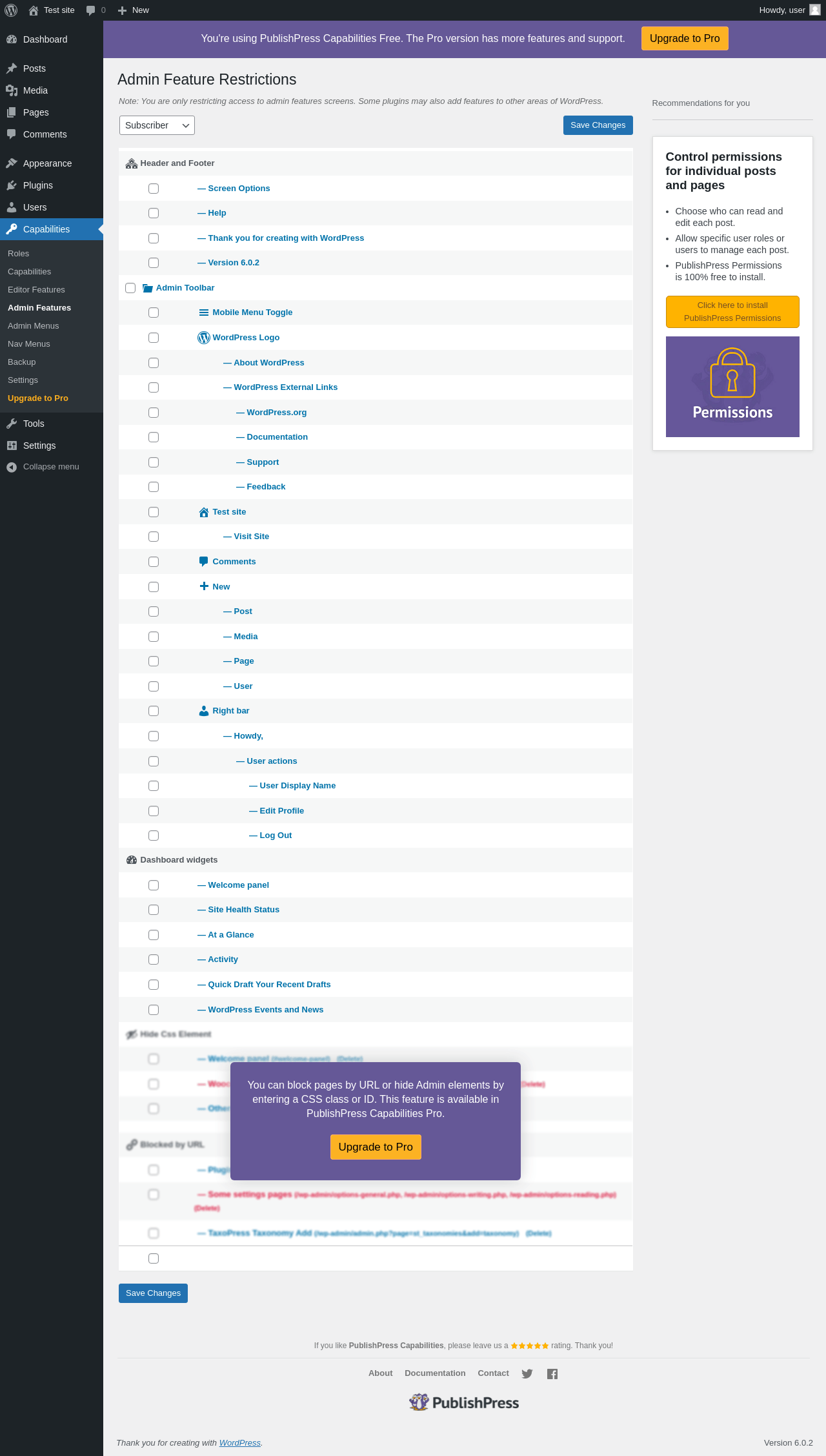Click the WordPress Logo row icon

(204, 338)
